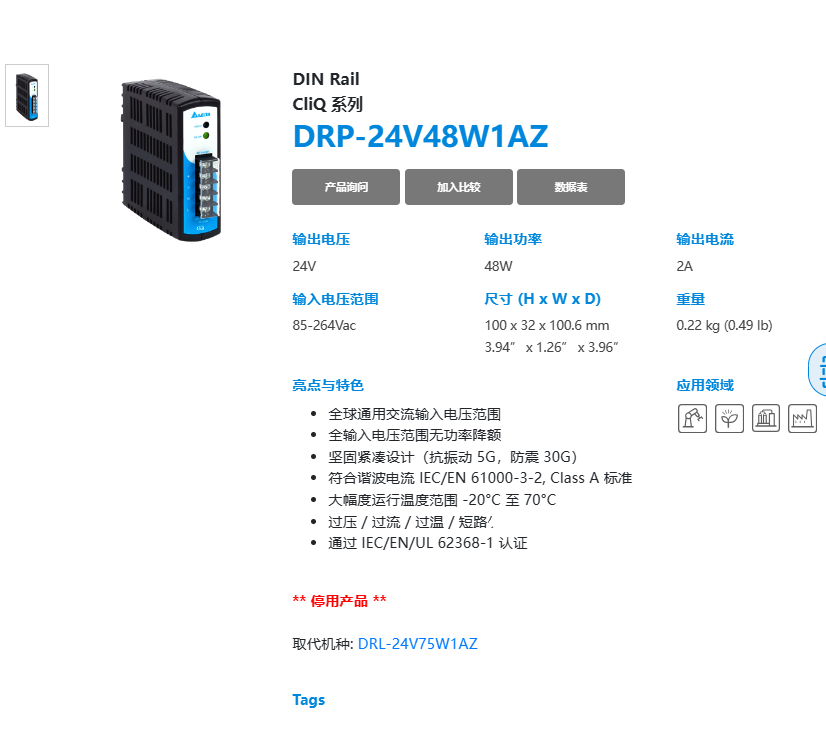Add product via 加入比较 button
Viewport: 826px width, 729px height.
tap(459, 187)
